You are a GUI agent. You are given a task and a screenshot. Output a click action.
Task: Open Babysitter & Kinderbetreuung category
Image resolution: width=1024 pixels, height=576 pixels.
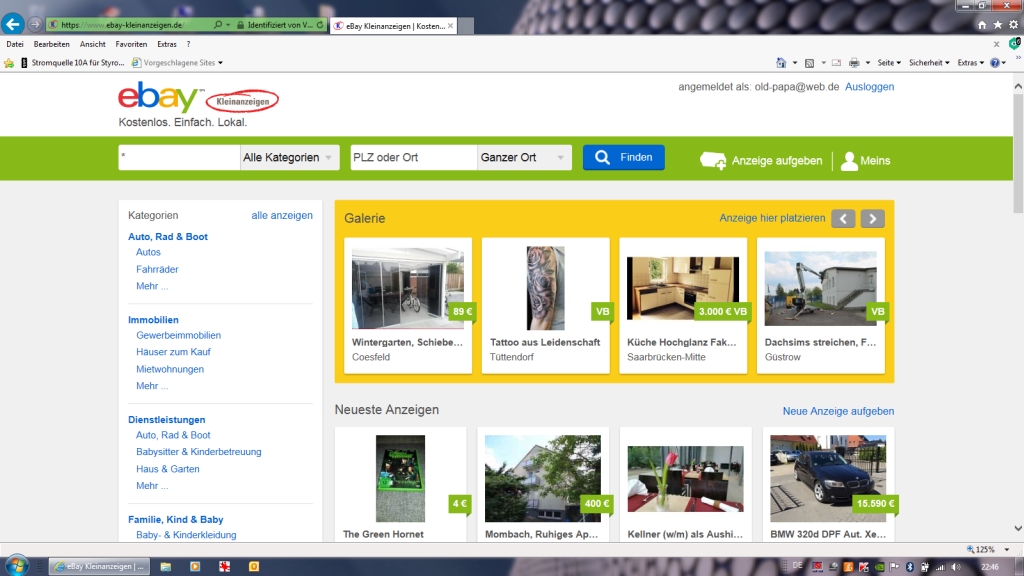(199, 452)
